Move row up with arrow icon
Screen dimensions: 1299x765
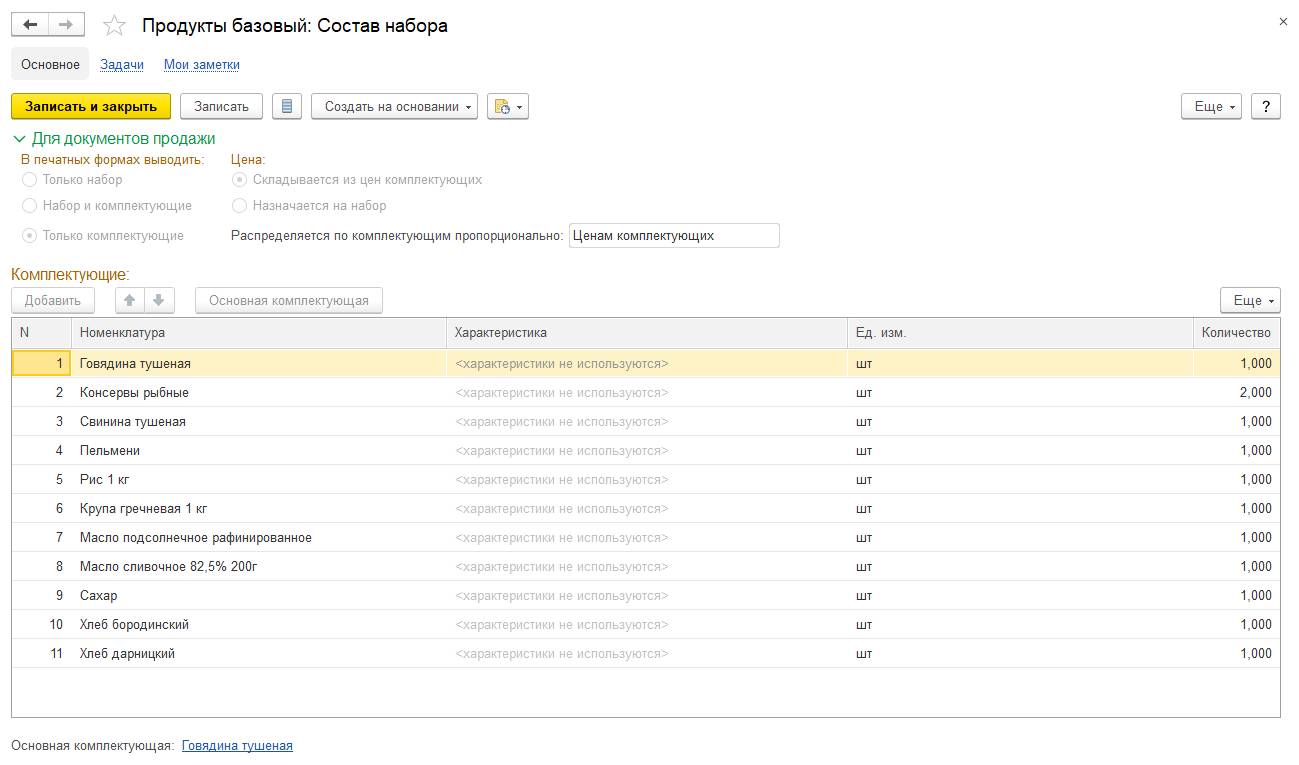(x=130, y=300)
